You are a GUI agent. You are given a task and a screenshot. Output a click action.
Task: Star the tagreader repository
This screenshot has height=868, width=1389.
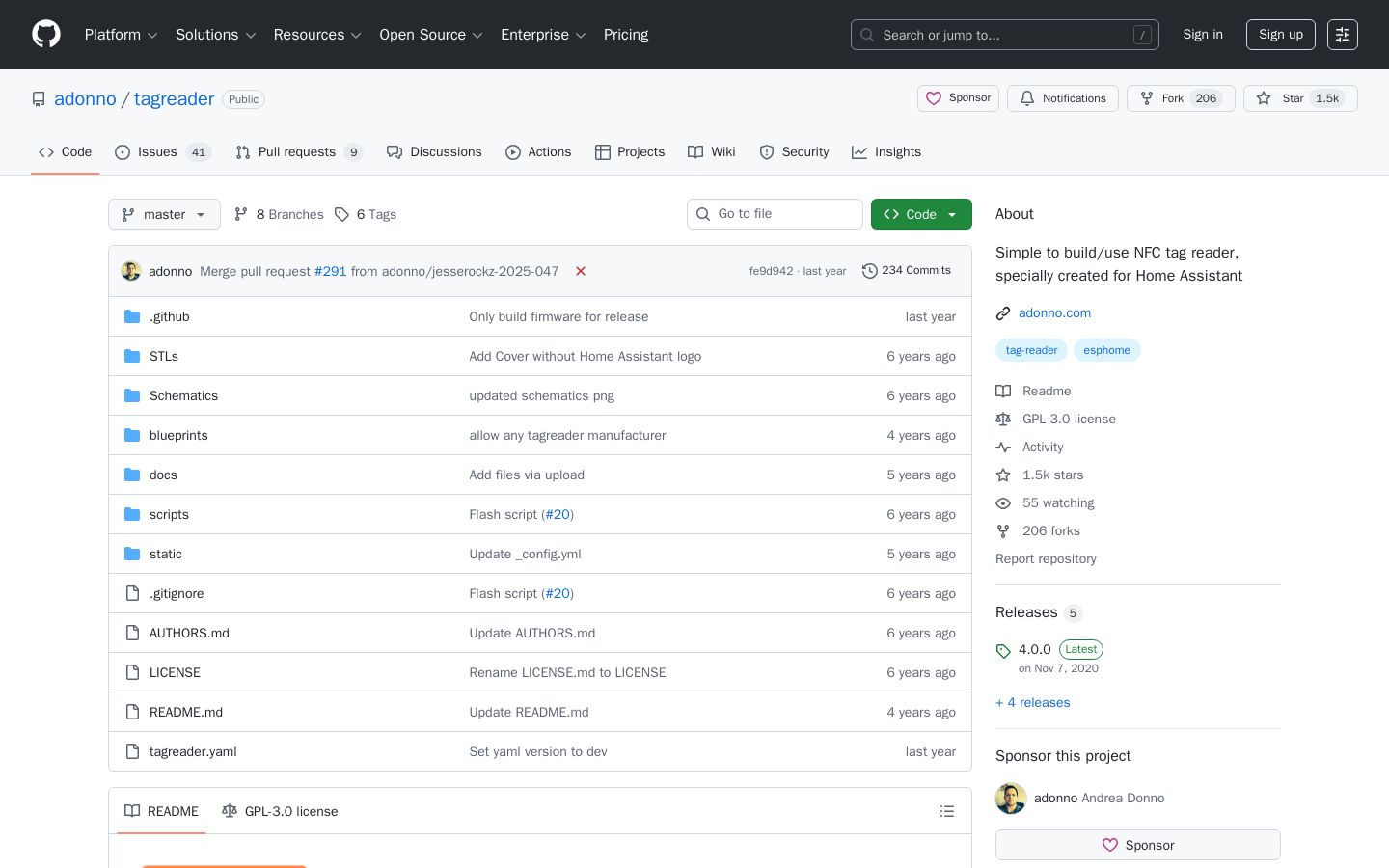click(1300, 98)
